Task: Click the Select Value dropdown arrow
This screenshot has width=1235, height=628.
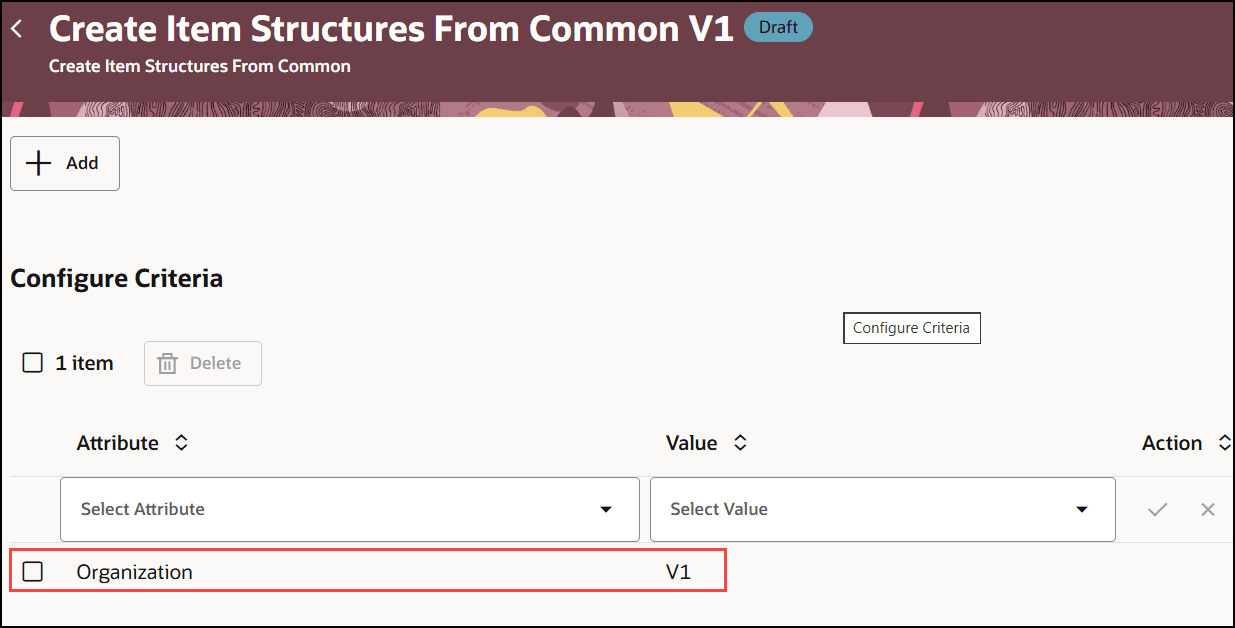Action: 1082,509
